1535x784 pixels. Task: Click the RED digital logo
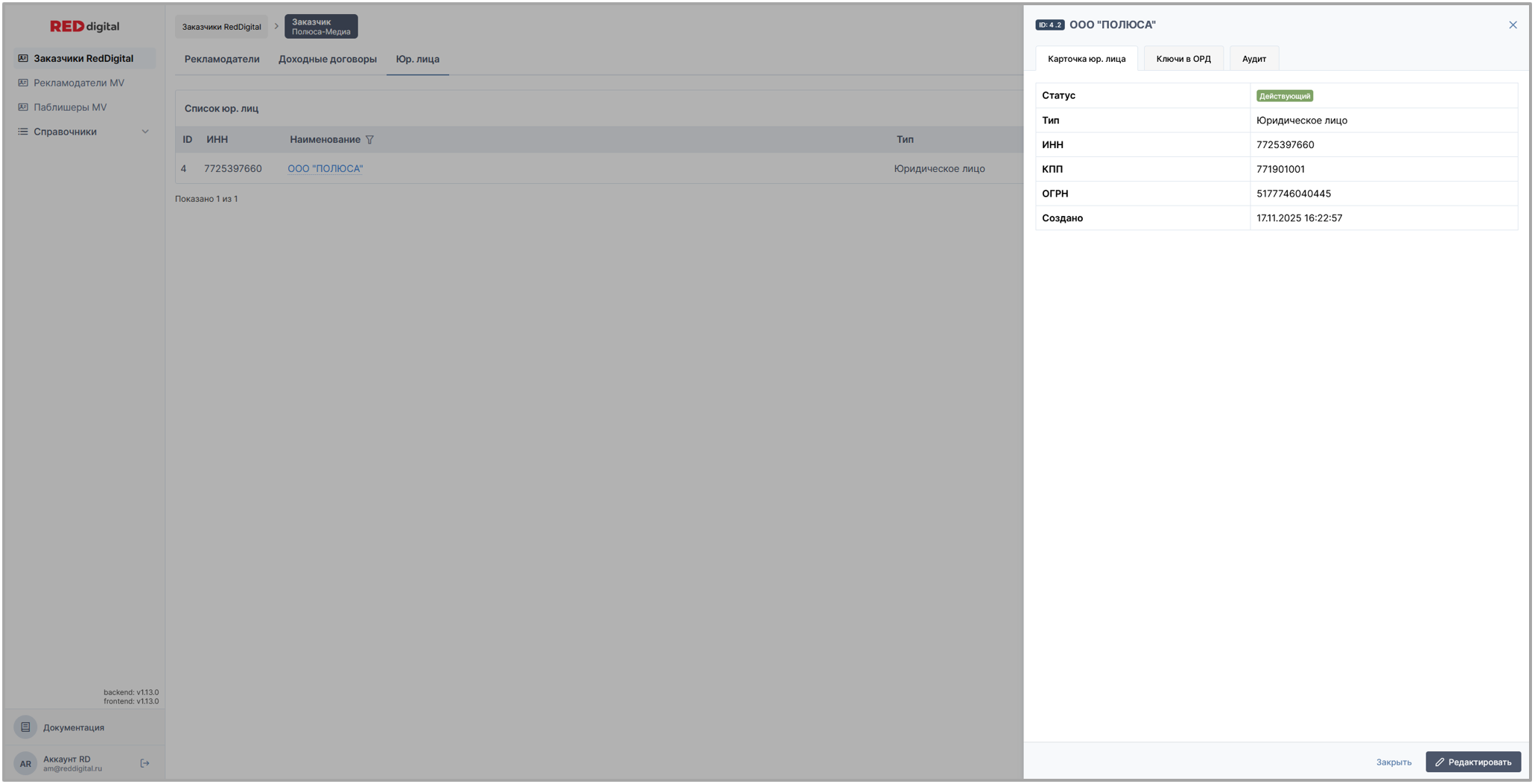[x=84, y=26]
